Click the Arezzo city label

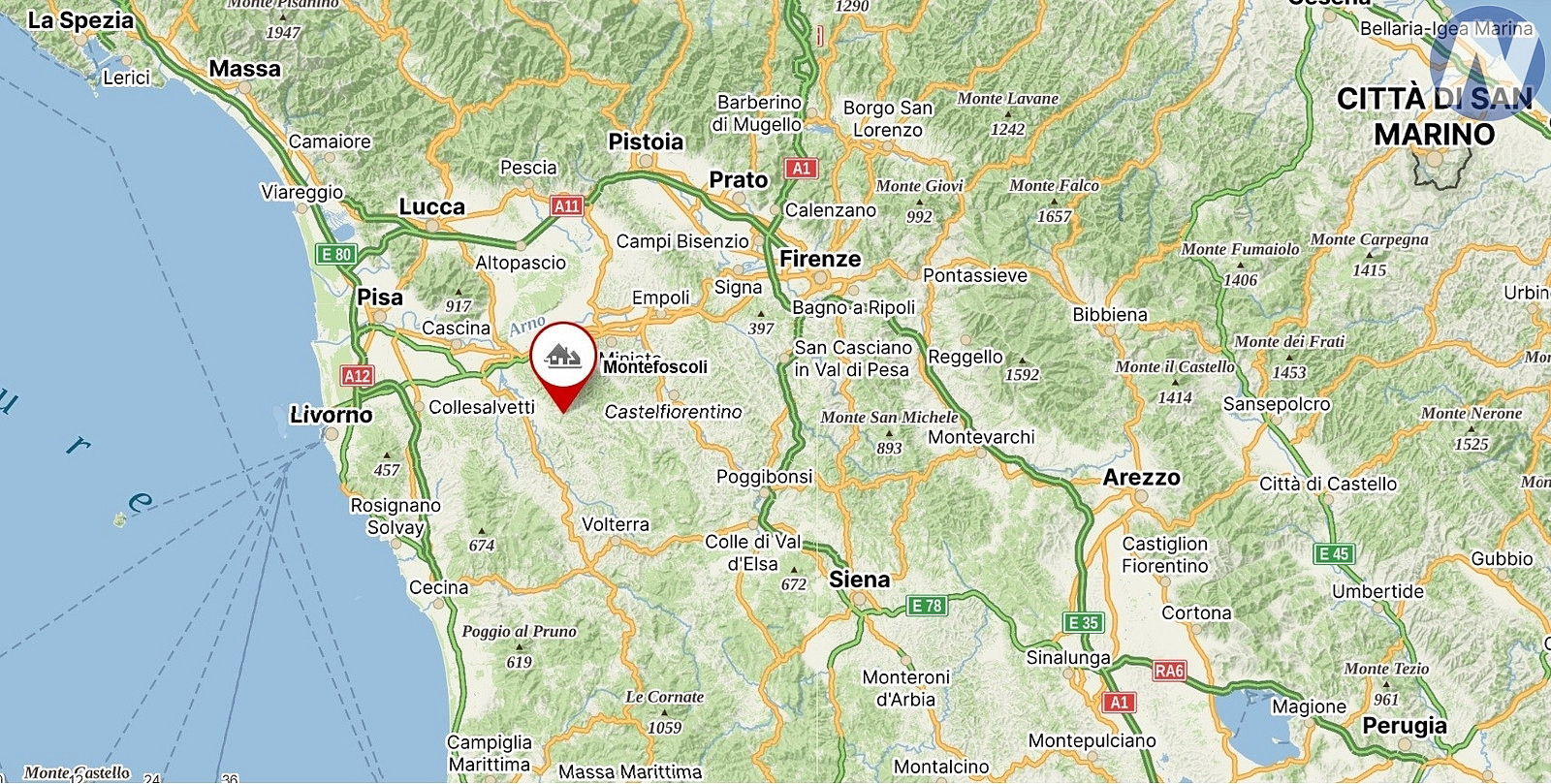click(1142, 477)
